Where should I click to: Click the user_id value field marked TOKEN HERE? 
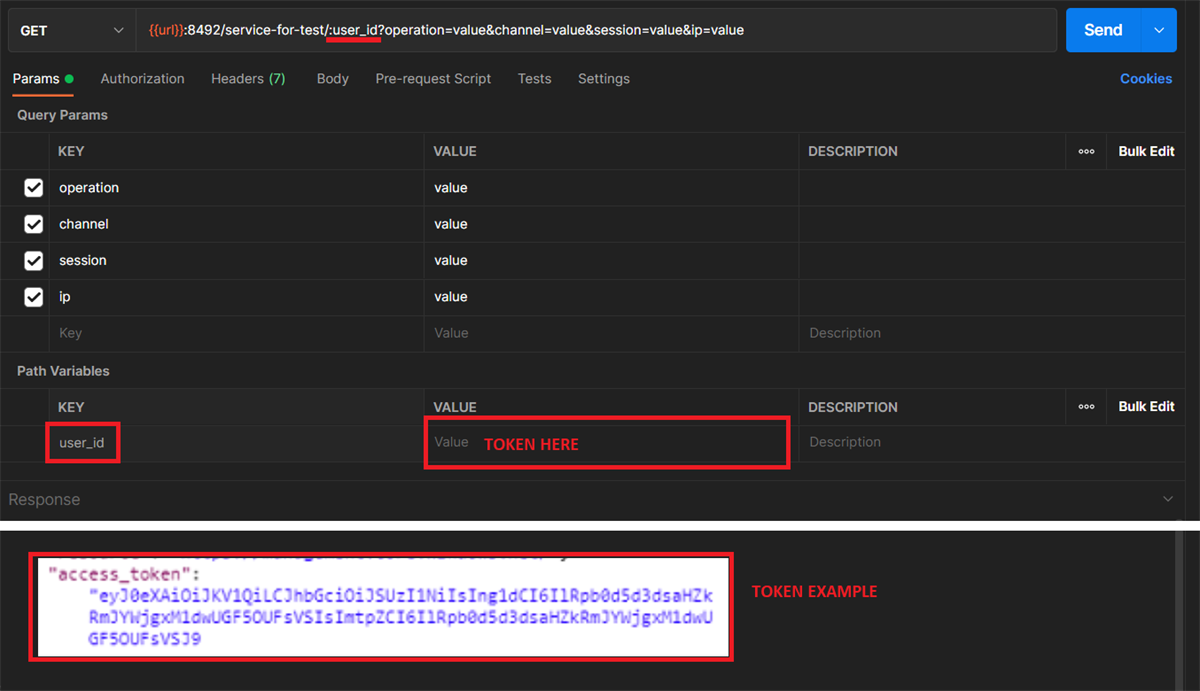click(x=600, y=441)
